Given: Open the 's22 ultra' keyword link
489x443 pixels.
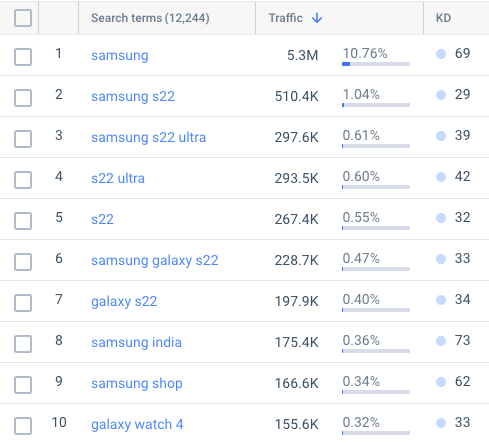Looking at the screenshot, I should click(118, 178).
